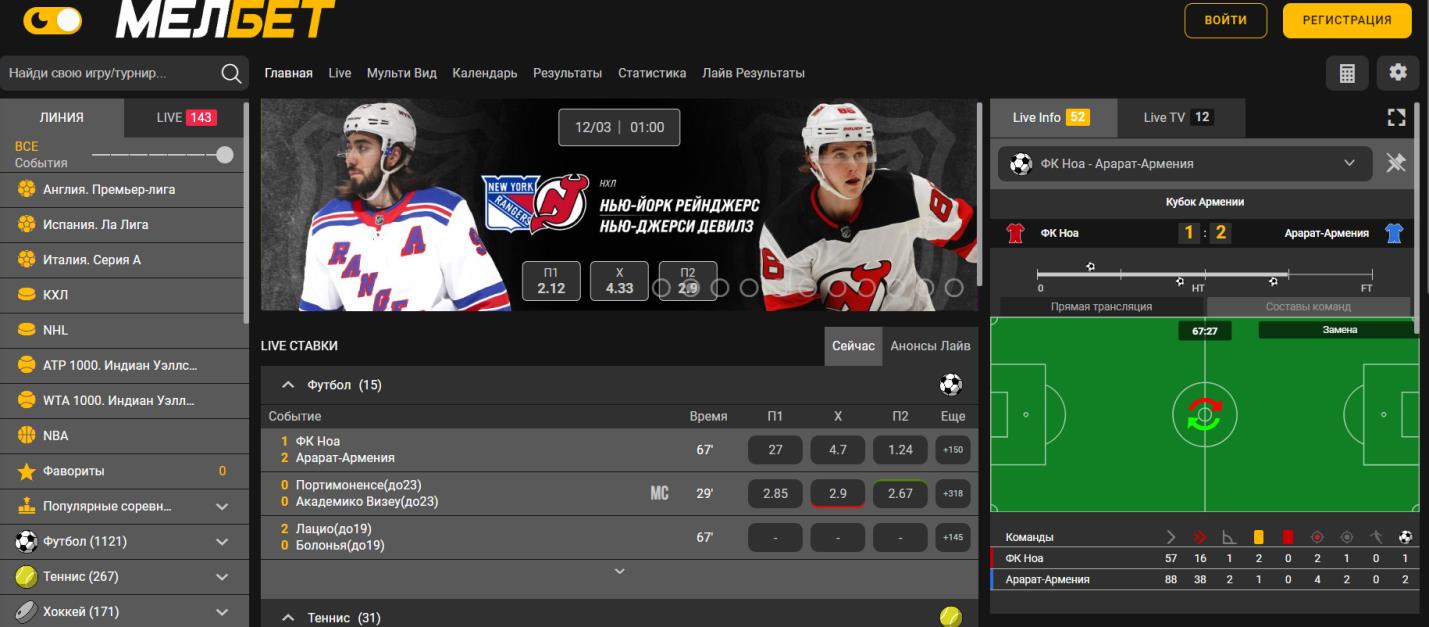This screenshot has height=627, width=1429.
Task: Click the search game or tournament field
Action: tap(108, 73)
